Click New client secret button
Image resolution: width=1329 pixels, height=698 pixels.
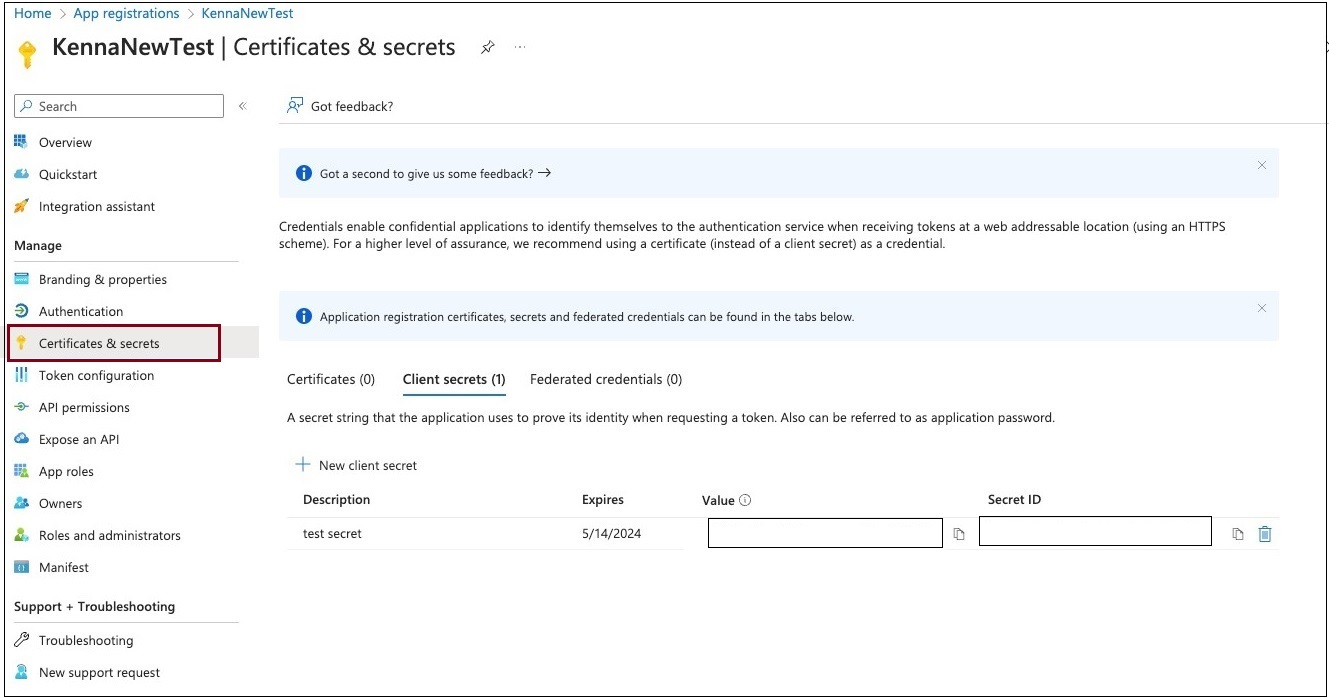coord(356,465)
